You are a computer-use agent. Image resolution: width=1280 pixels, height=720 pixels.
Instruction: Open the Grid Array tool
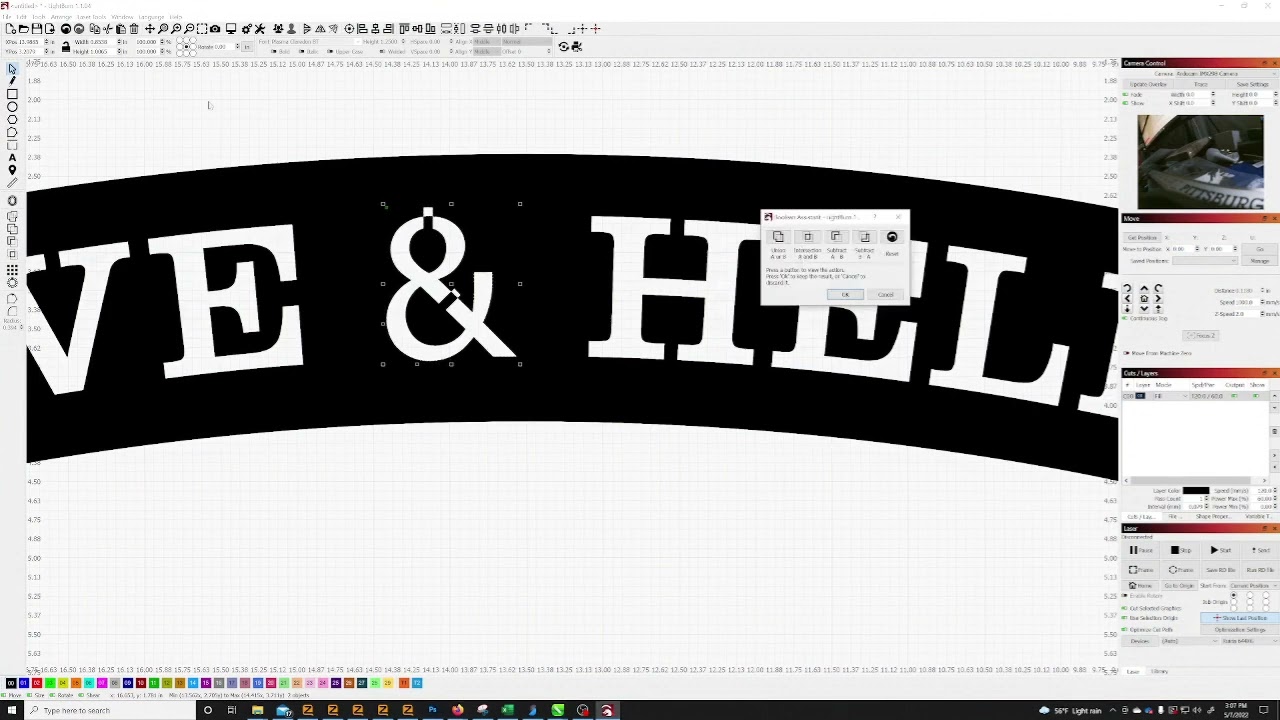pos(12,271)
